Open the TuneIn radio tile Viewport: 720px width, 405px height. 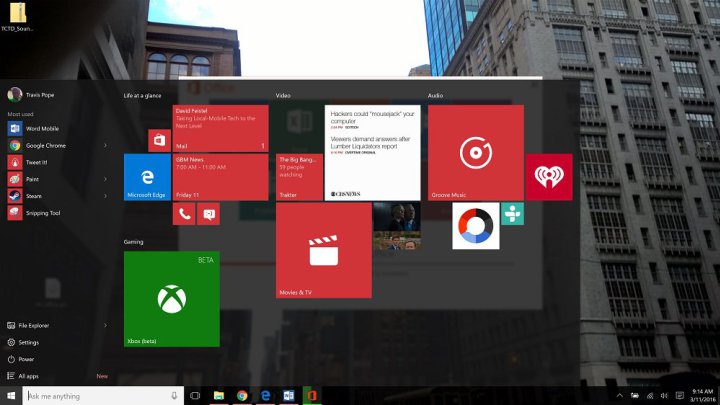512,214
